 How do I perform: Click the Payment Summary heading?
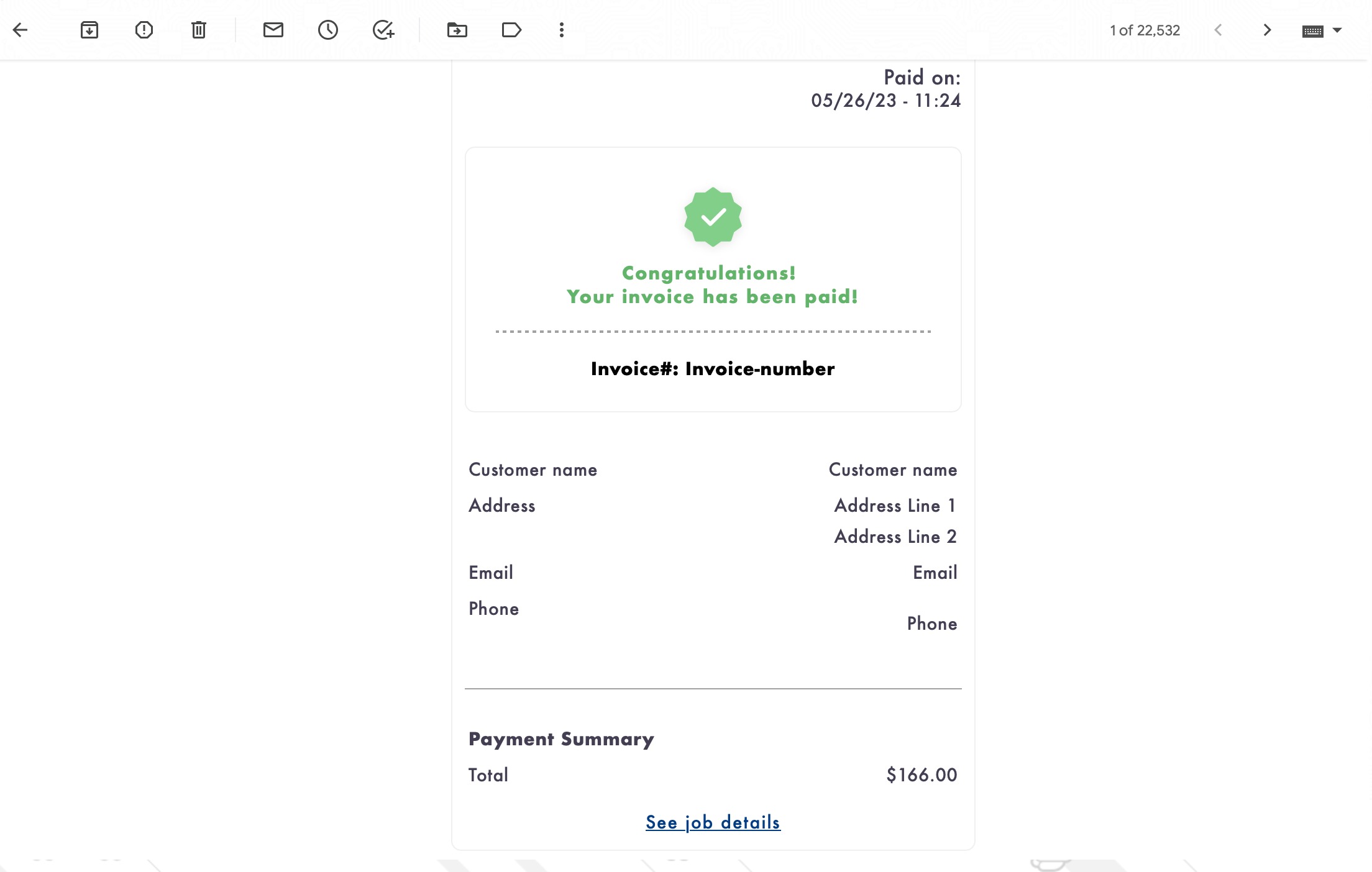561,739
